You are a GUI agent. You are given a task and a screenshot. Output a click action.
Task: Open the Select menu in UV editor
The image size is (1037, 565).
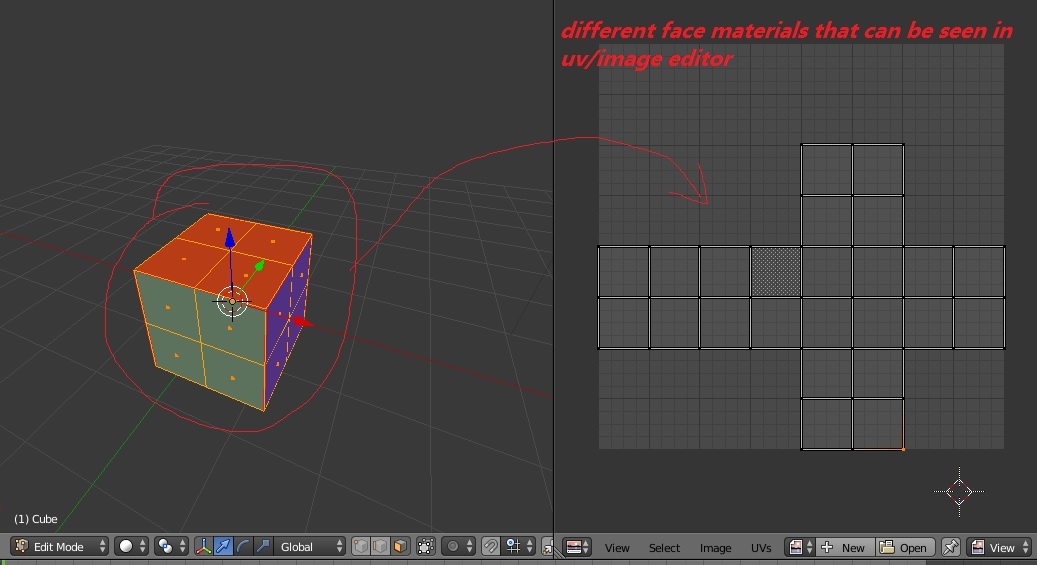[664, 548]
